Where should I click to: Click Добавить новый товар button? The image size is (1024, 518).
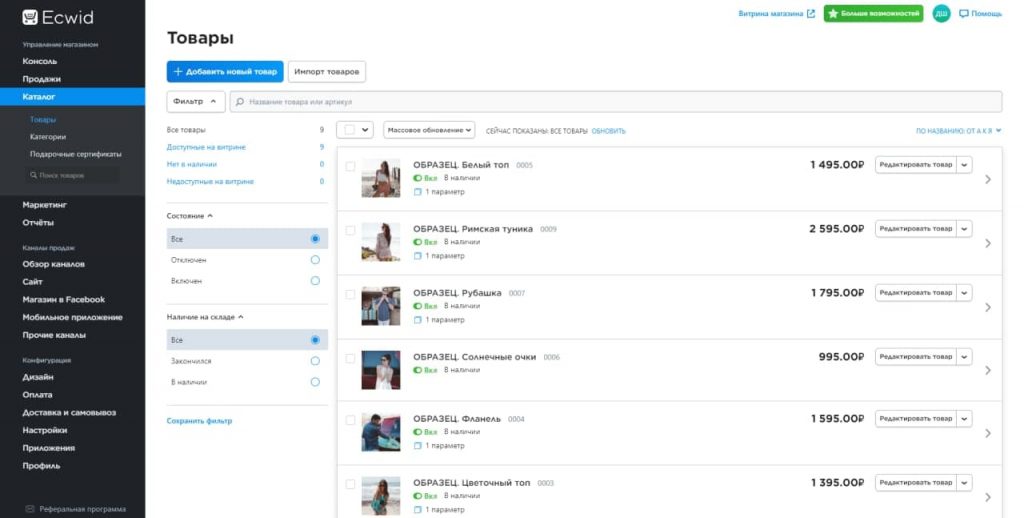(225, 72)
